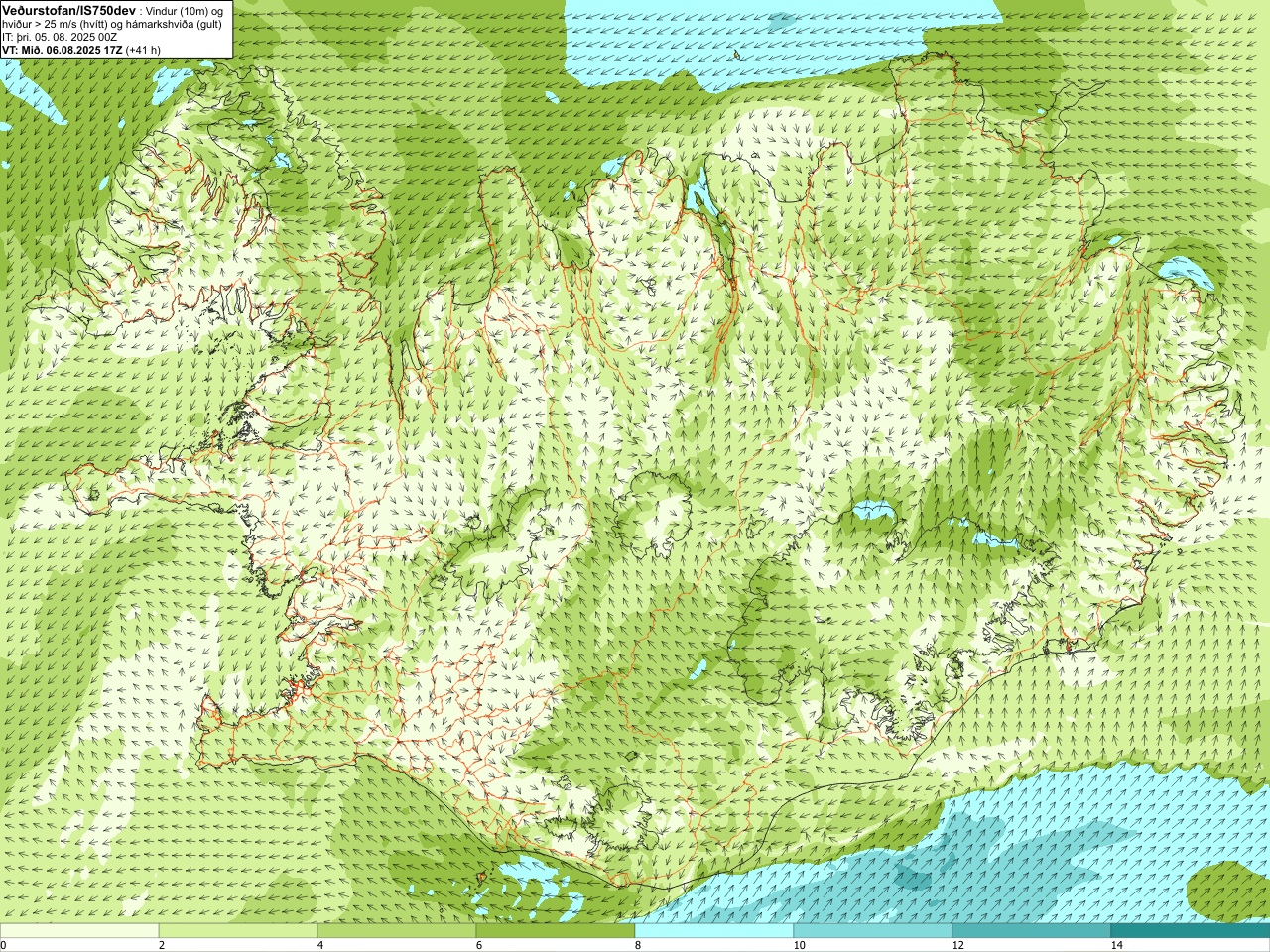Select the 8–10 m/s light cyan legend swatch
The width and height of the screenshot is (1270, 952).
tap(714, 932)
